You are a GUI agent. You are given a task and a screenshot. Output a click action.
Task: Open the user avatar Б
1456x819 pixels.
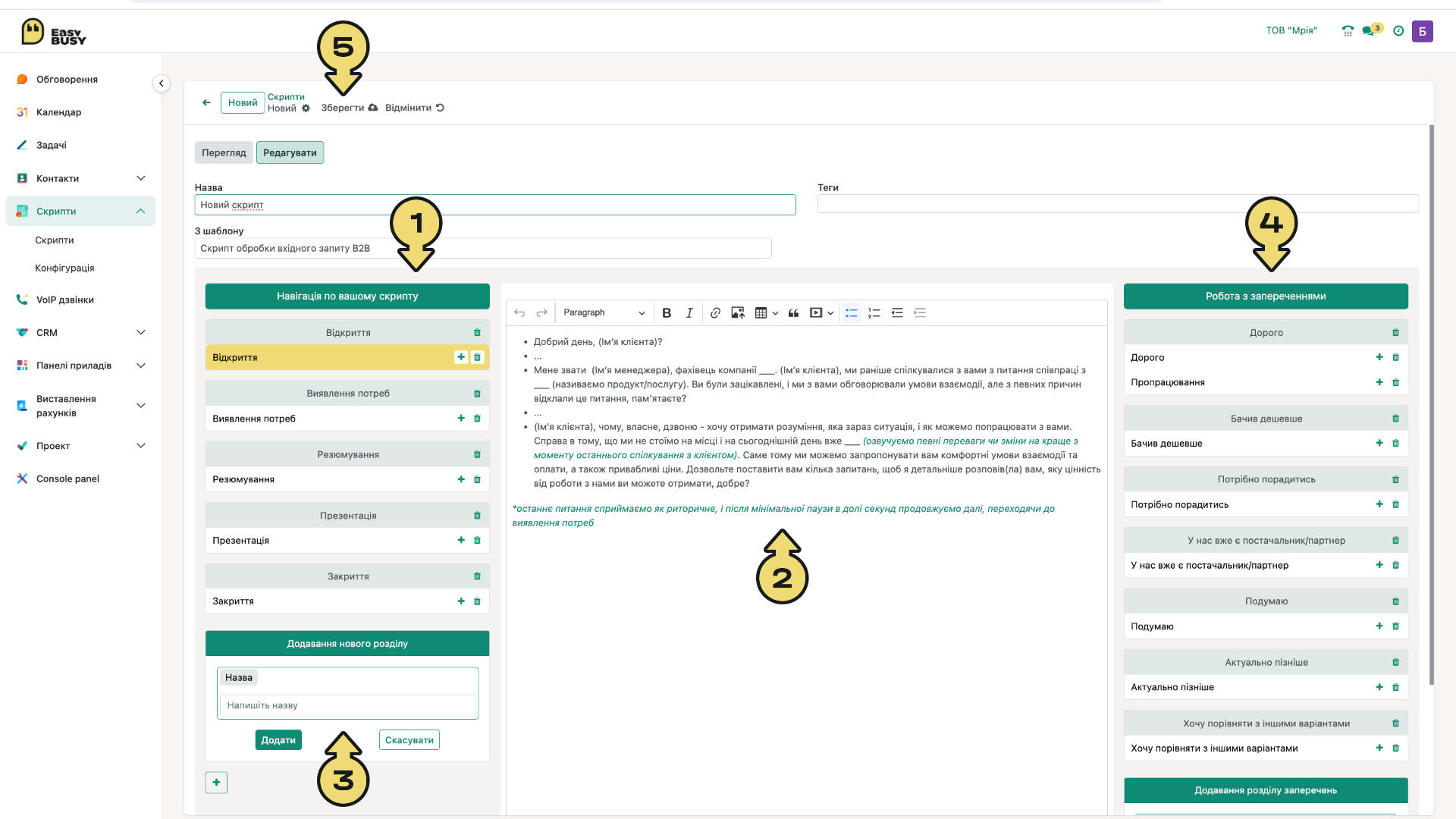[x=1423, y=31]
